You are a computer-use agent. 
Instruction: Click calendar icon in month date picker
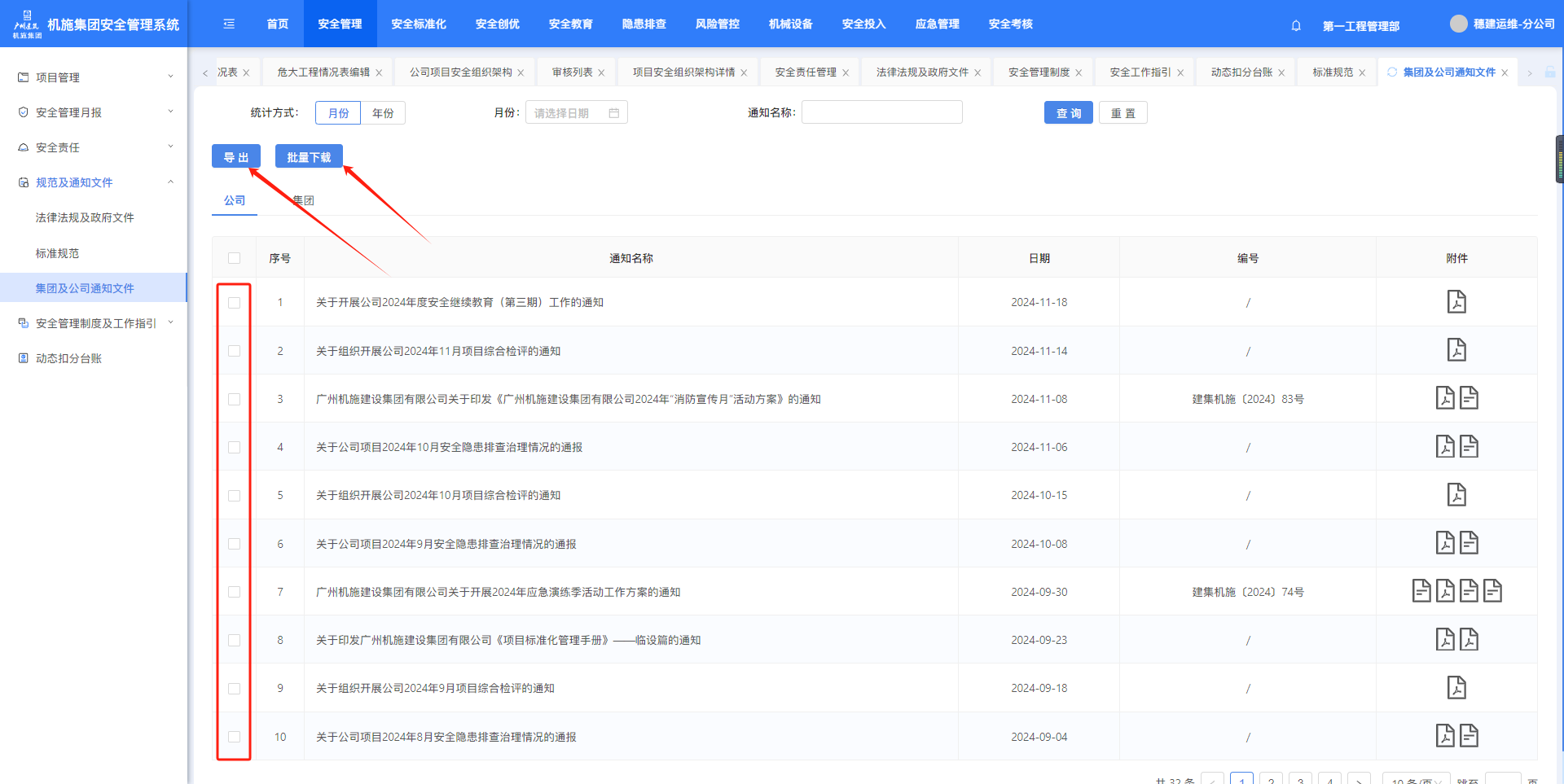pos(613,113)
